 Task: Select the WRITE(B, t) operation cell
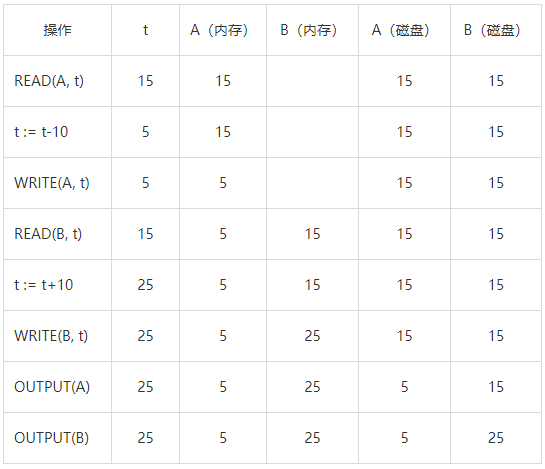pos(58,336)
